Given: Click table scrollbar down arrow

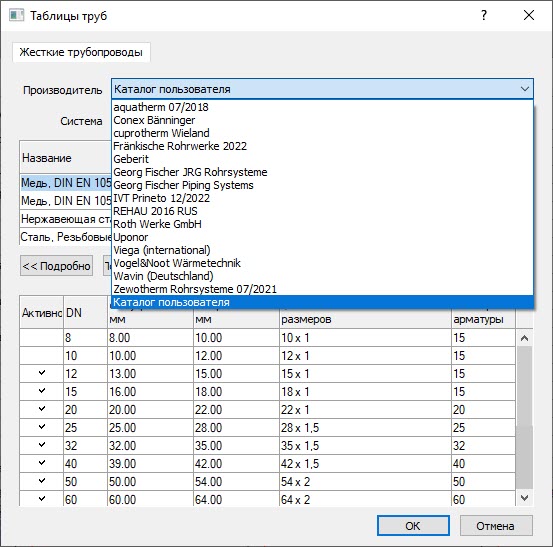Looking at the screenshot, I should (x=524, y=498).
